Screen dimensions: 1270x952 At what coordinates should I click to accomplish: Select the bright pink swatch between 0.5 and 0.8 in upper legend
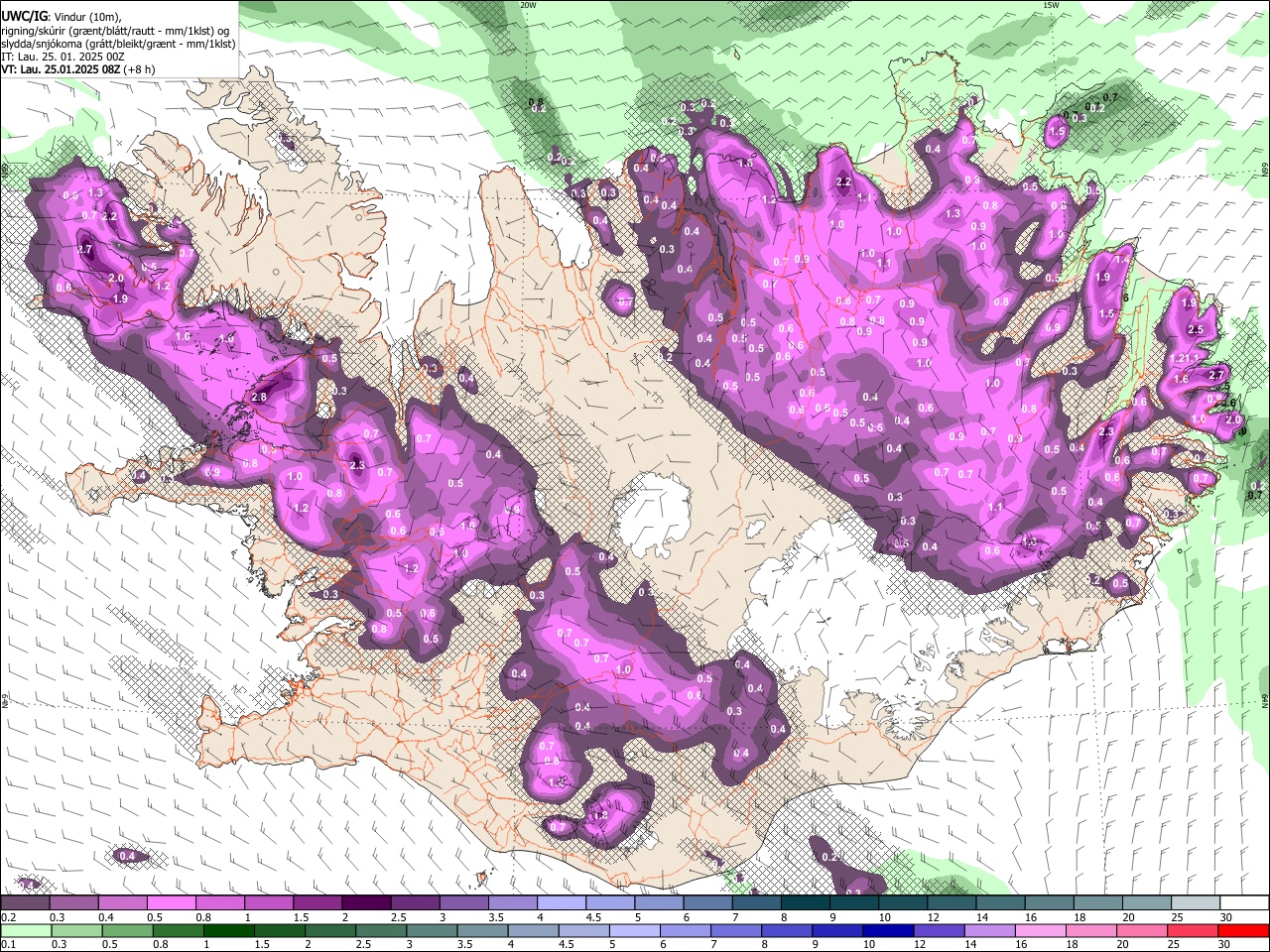click(171, 902)
